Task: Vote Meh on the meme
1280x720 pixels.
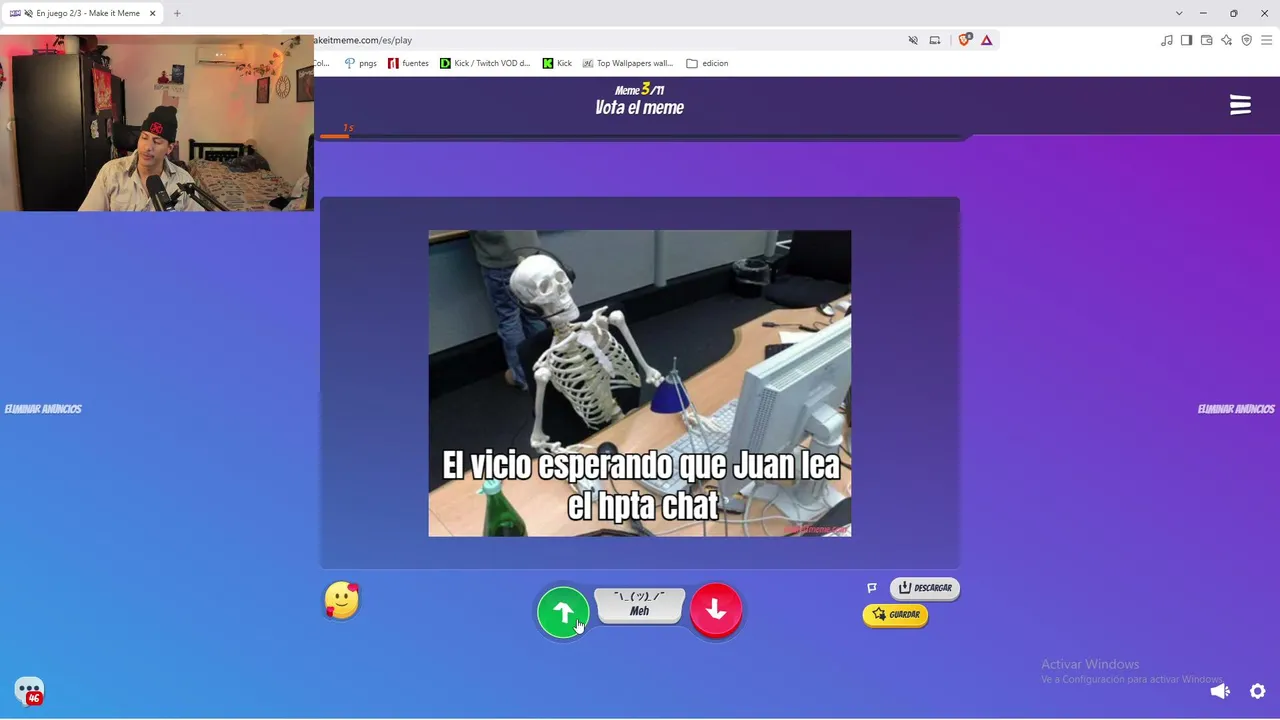Action: click(x=639, y=605)
